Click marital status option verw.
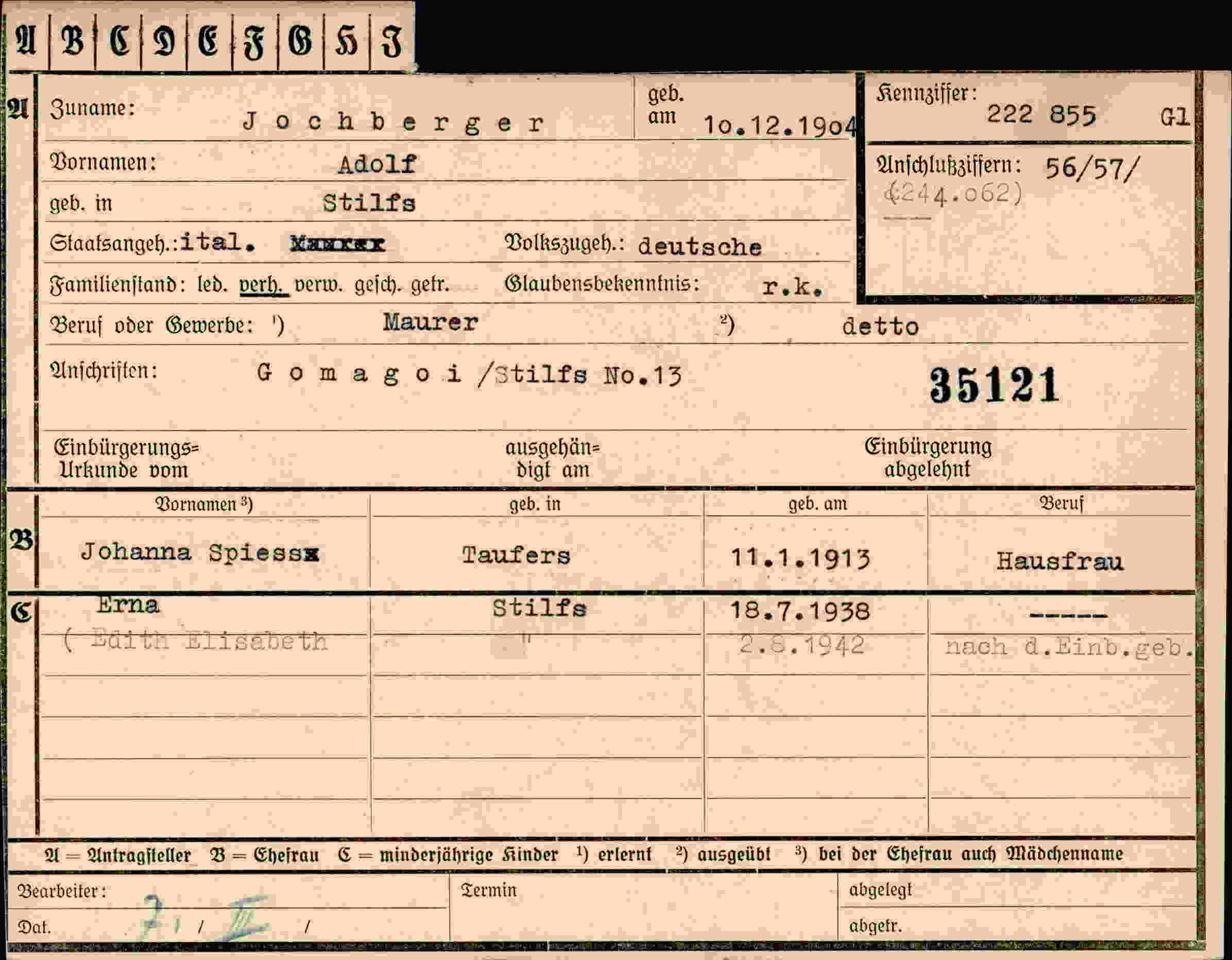 (x=319, y=285)
